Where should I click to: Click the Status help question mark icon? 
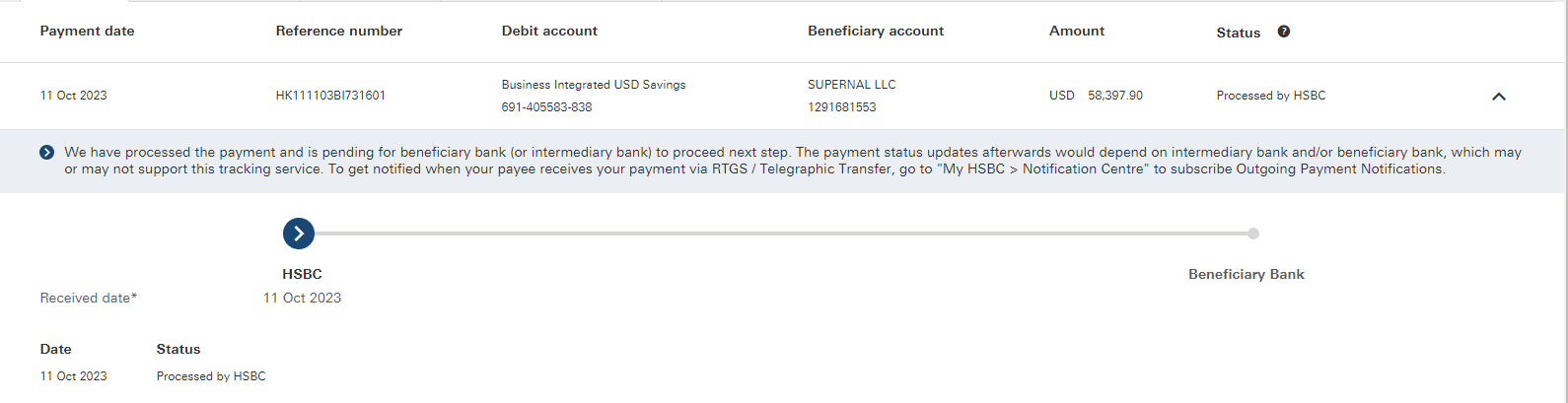pos(1283,32)
